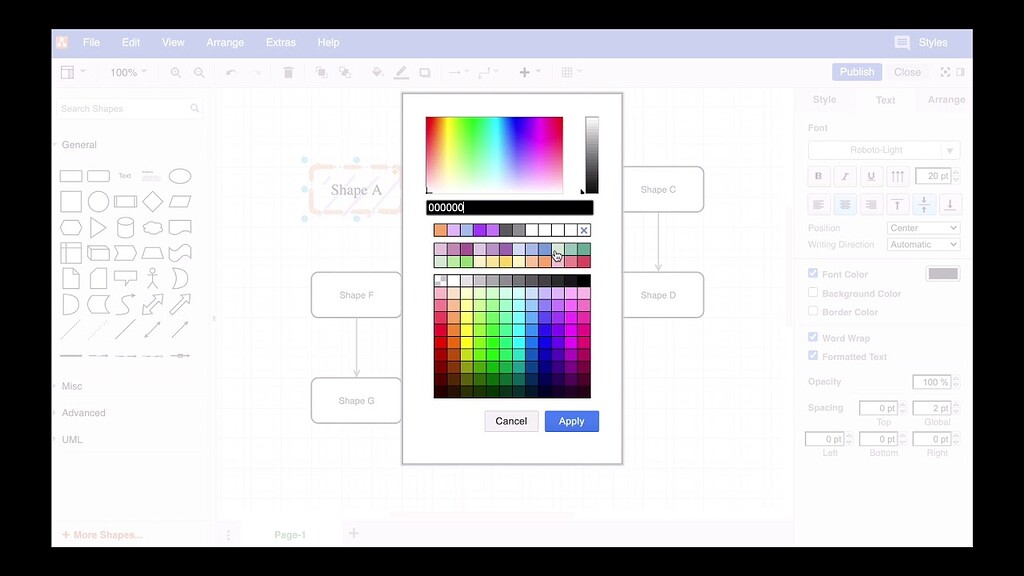This screenshot has height=576, width=1024.
Task: Click the hex color input field
Action: pyautogui.click(x=510, y=207)
